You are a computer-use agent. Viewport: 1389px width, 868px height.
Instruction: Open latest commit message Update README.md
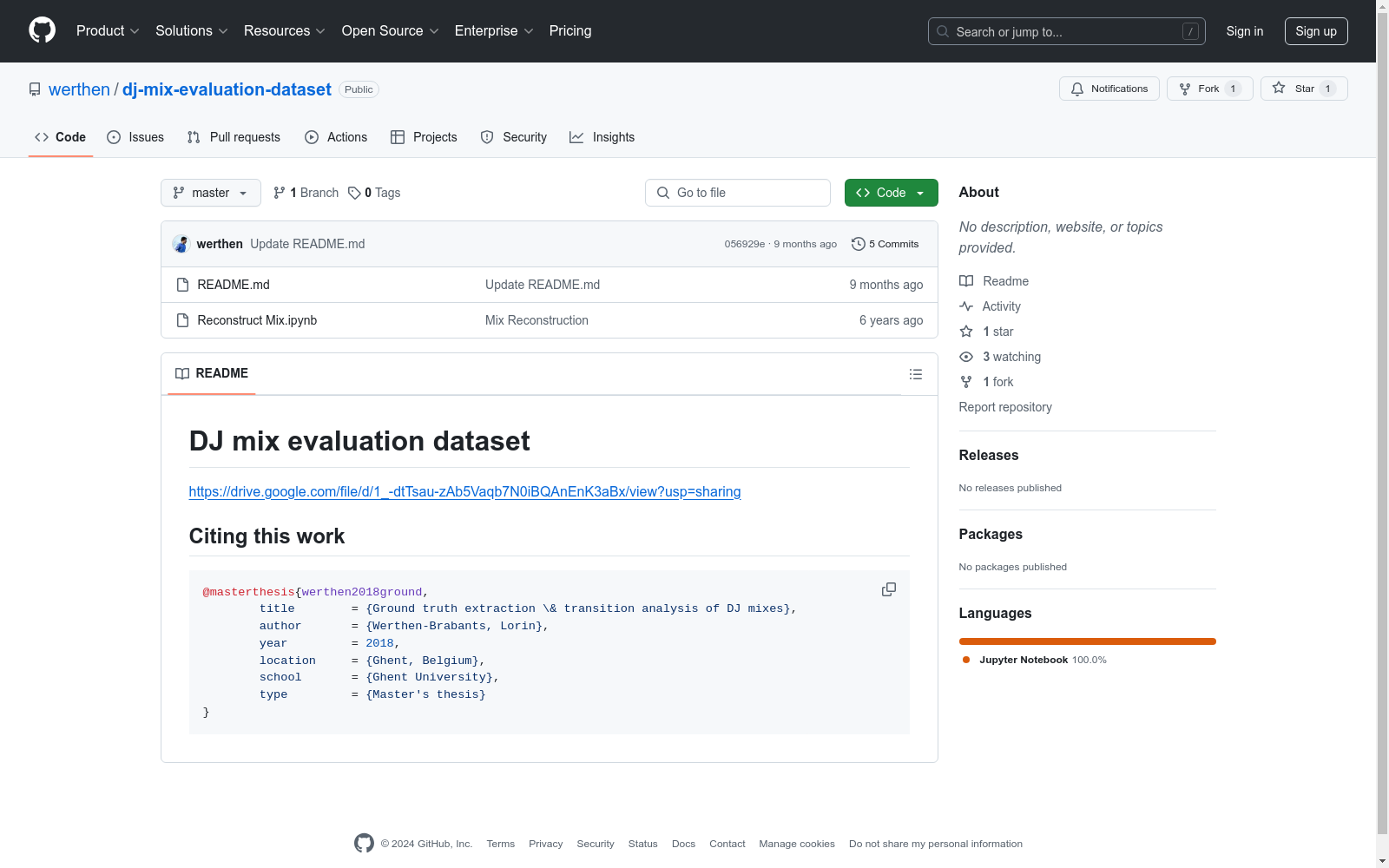[307, 244]
